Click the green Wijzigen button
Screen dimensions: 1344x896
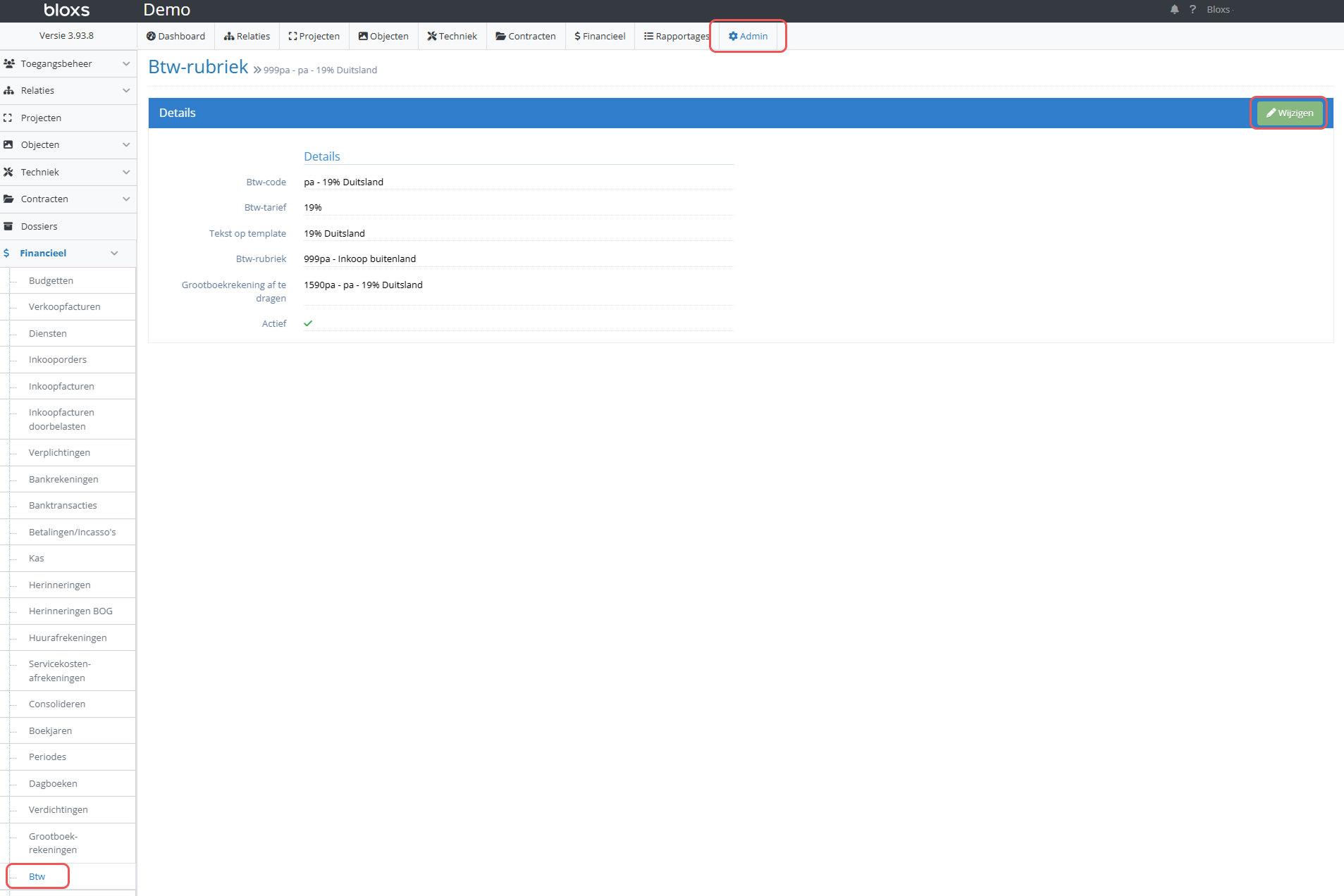1290,113
